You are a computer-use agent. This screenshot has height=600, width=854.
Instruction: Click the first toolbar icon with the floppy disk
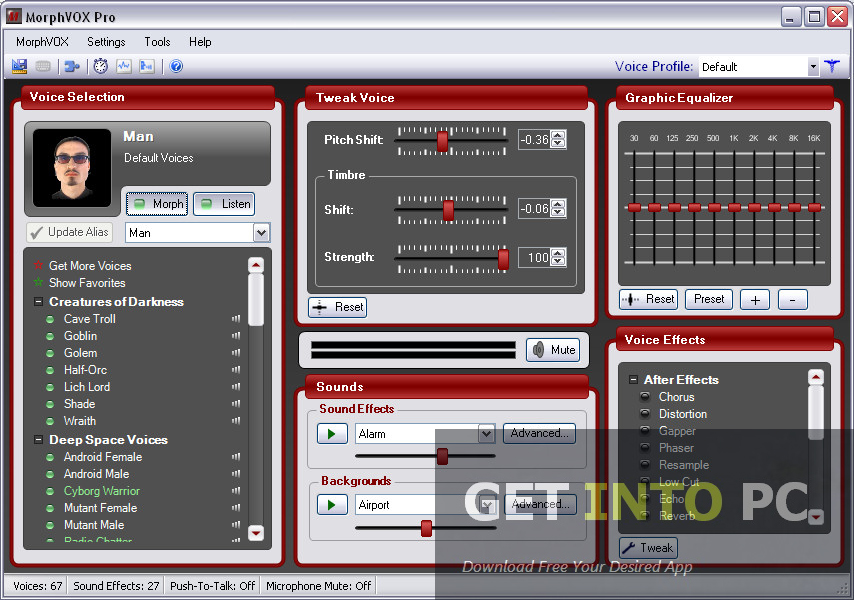click(x=20, y=66)
